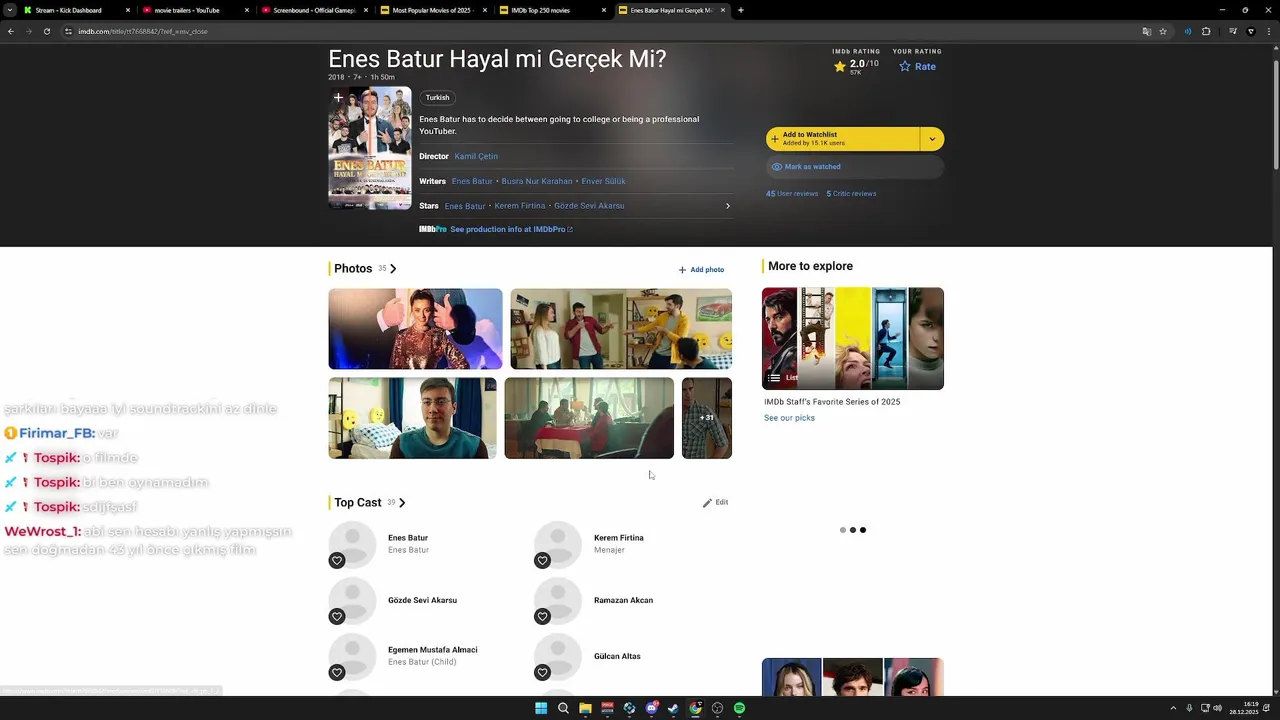Favorite Enes Batur with the heart icon
Screen dimensions: 1280x720
point(337,560)
